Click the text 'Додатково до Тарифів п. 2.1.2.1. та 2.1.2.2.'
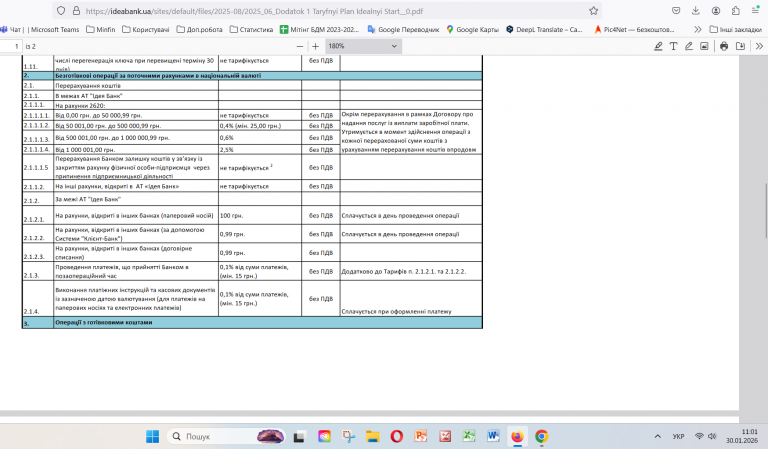The image size is (768, 449). click(x=404, y=271)
